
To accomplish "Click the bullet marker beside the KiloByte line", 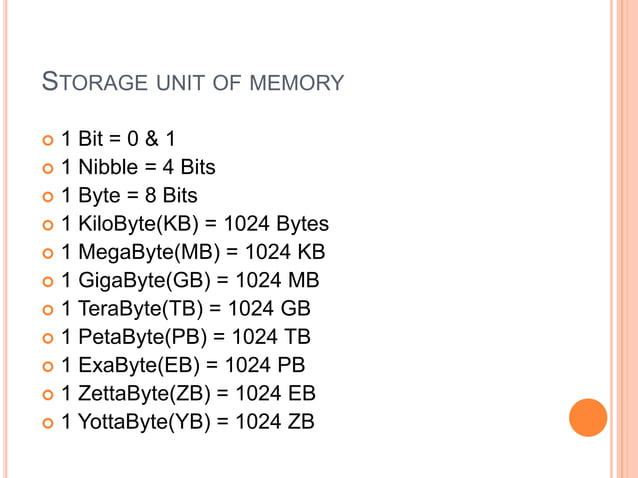I will [x=46, y=224].
